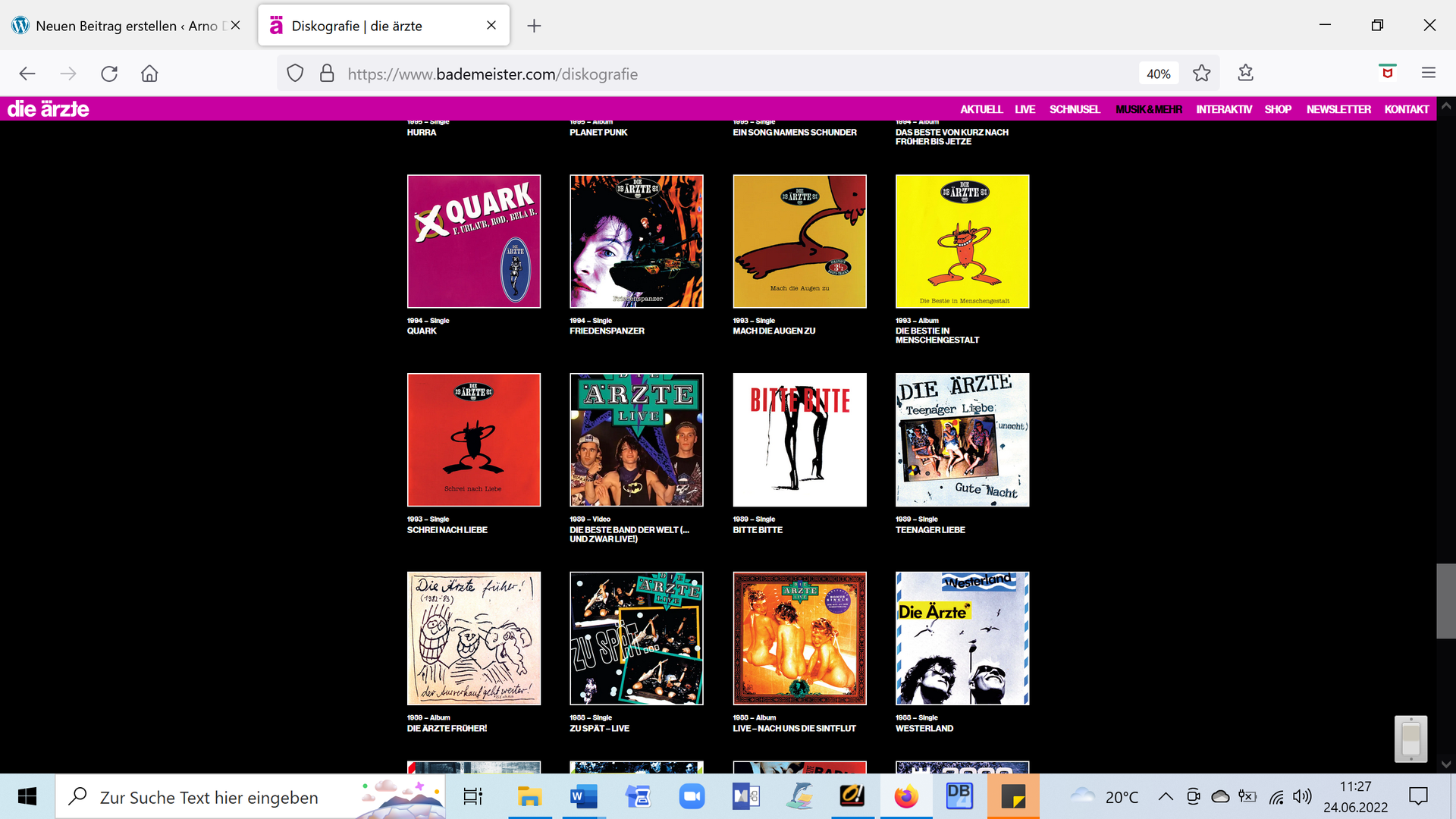
Task: Open the SHOP menu item
Action: pos(1278,109)
